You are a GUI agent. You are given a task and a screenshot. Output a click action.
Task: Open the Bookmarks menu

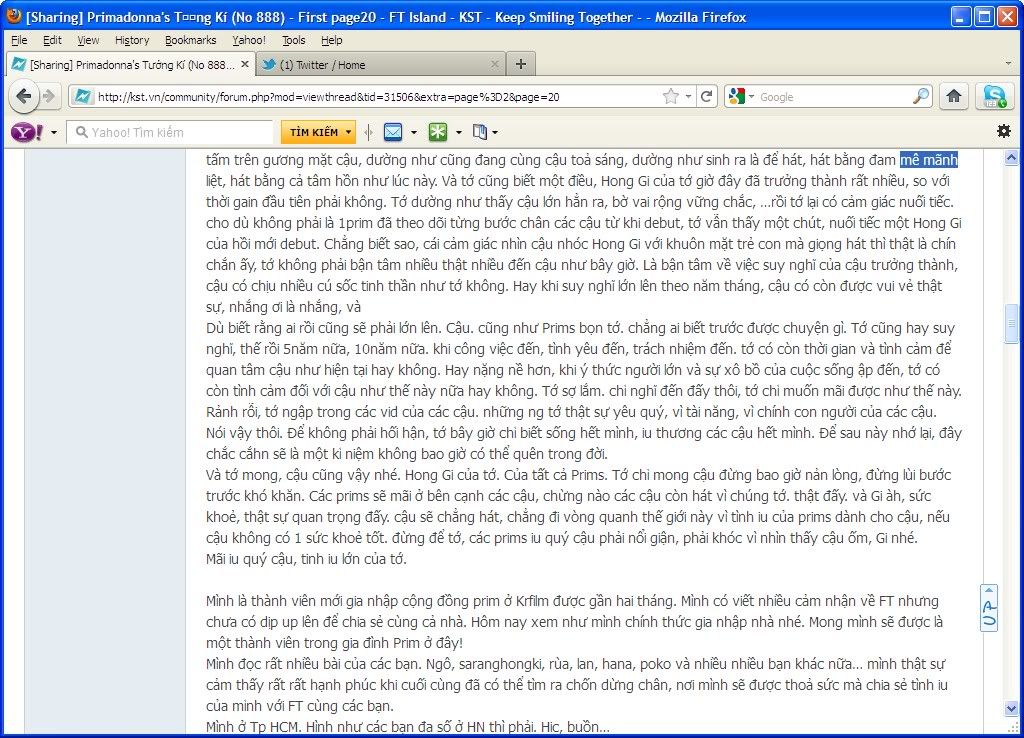pos(191,40)
